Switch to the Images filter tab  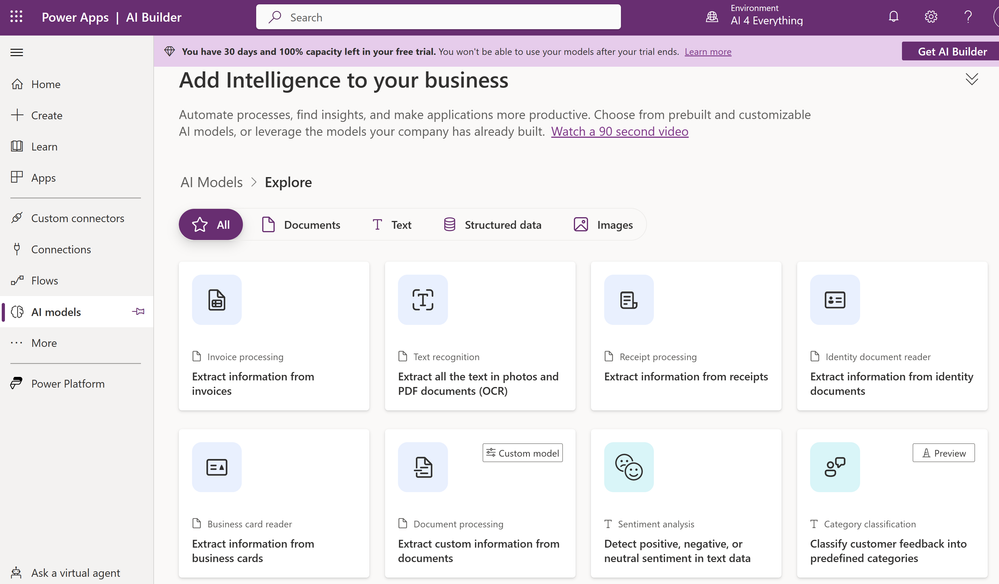point(603,225)
